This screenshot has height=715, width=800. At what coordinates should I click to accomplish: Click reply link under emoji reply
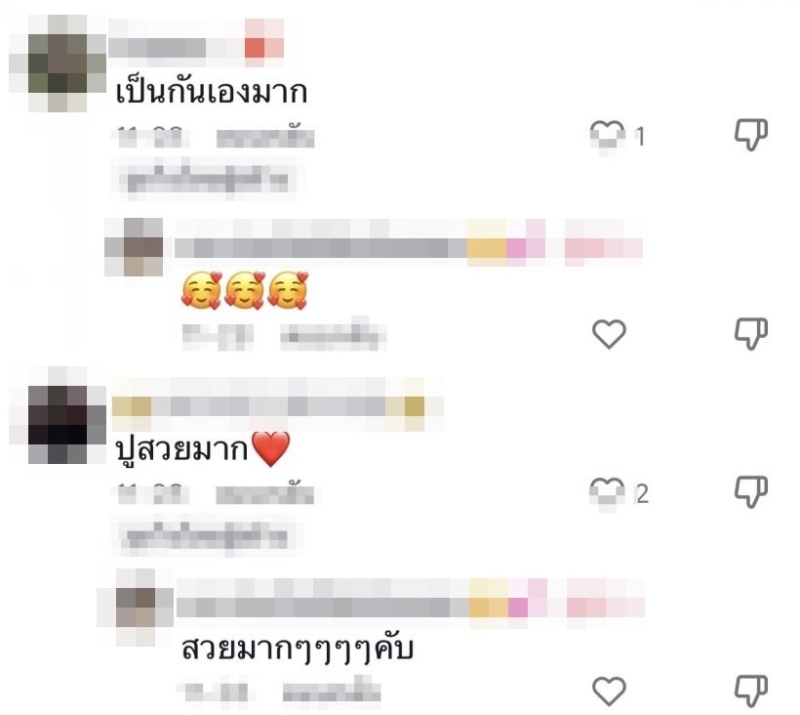pos(333,335)
